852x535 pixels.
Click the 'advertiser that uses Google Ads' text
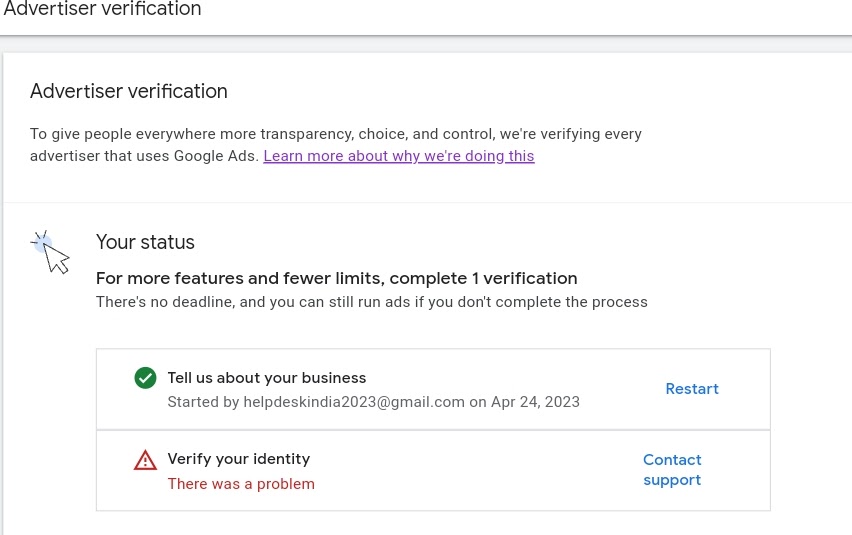tap(144, 156)
